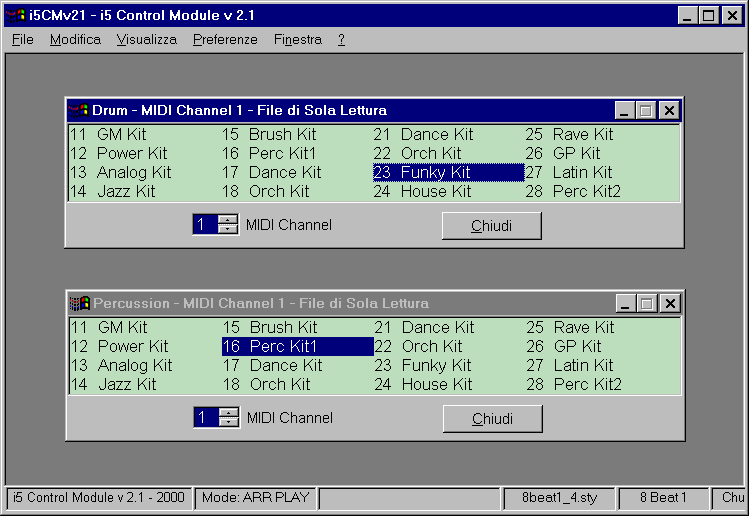Click the MIDI Channel field in Drum window
Viewport: 749px width, 516px height.
point(205,225)
